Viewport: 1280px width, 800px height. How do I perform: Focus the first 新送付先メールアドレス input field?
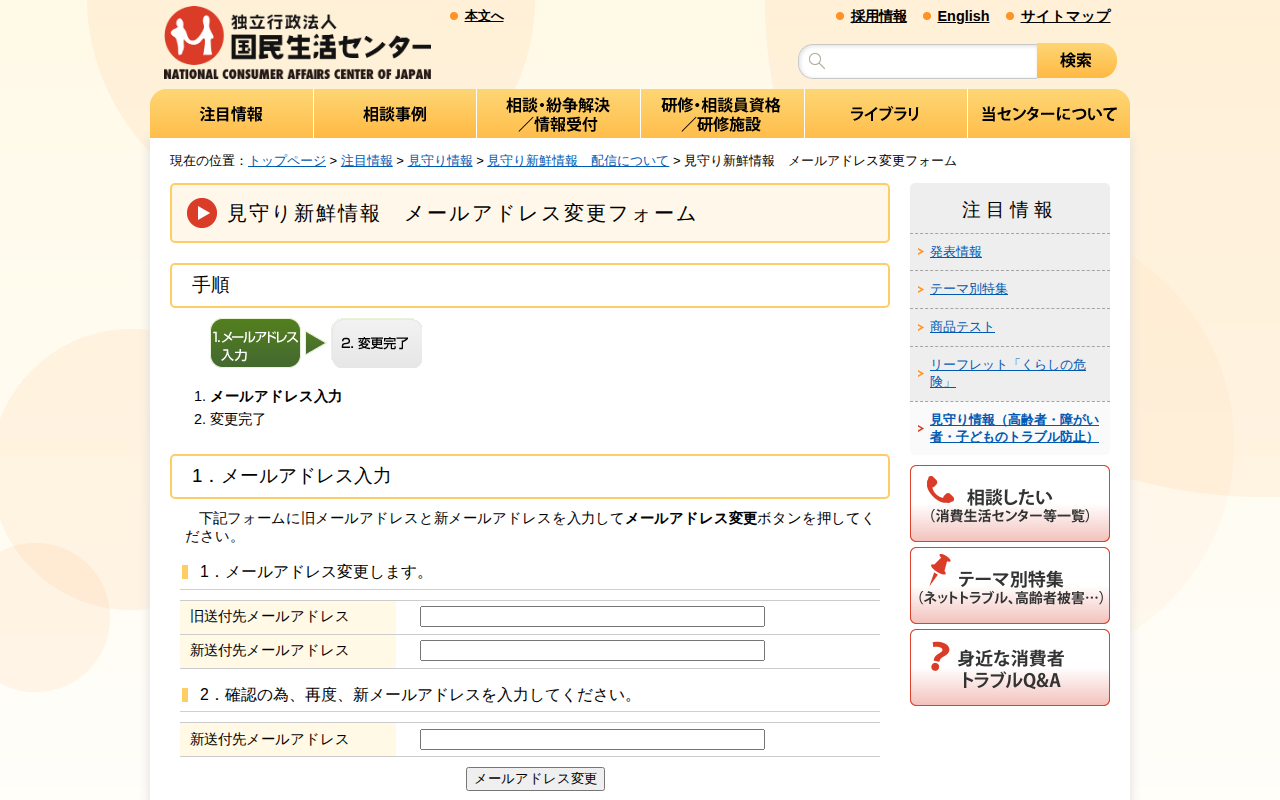point(592,651)
